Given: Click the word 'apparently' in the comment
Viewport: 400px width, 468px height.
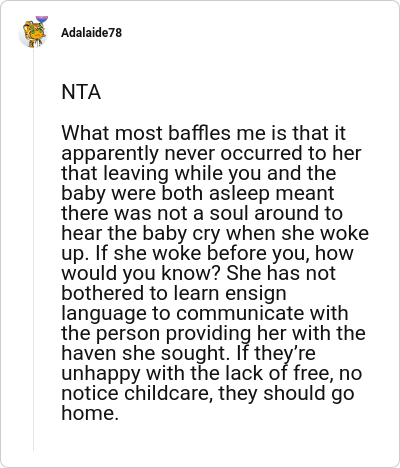Looking at the screenshot, I should click(x=110, y=154).
